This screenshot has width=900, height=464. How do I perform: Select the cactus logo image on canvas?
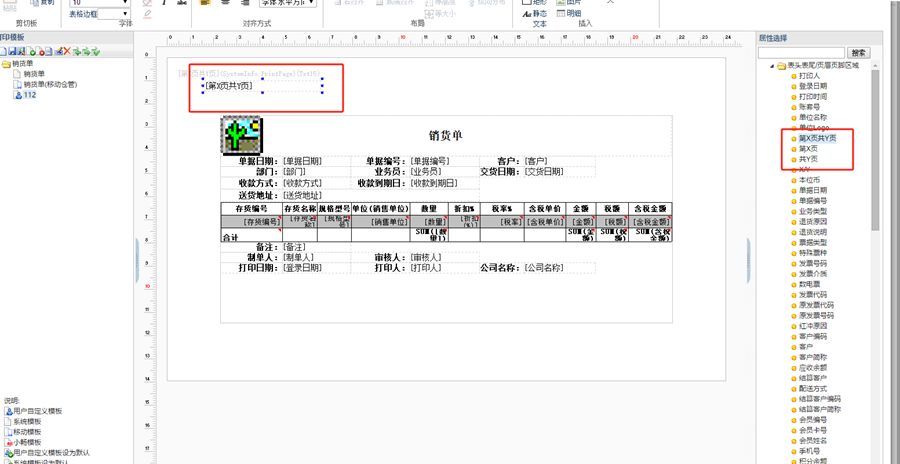tap(242, 136)
